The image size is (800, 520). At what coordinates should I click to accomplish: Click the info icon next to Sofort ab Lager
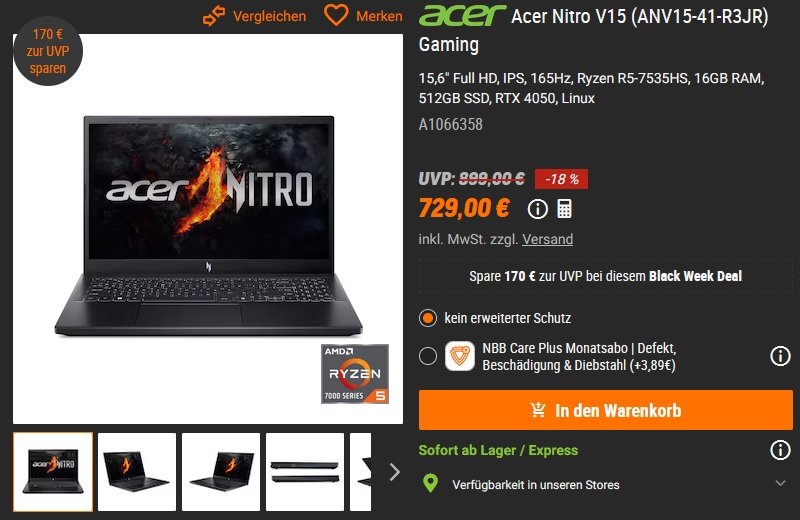[x=780, y=450]
